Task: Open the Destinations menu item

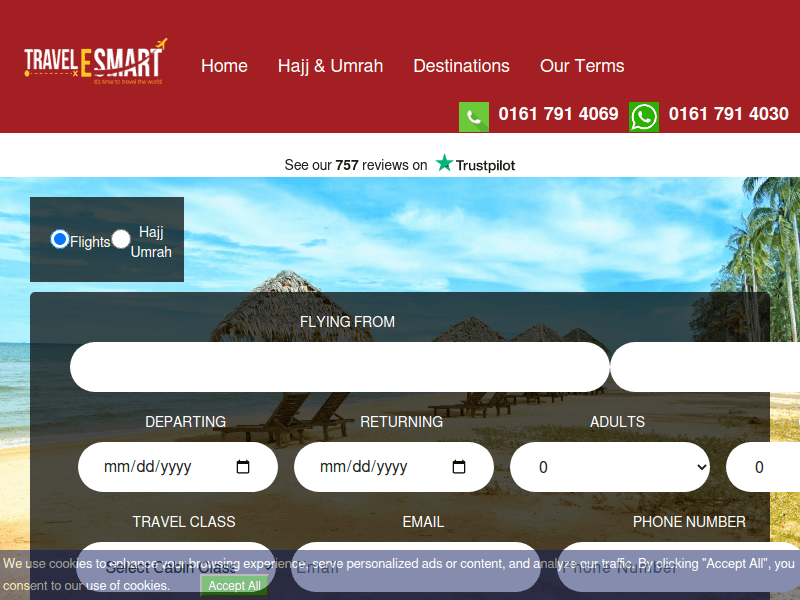Action: 461,66
